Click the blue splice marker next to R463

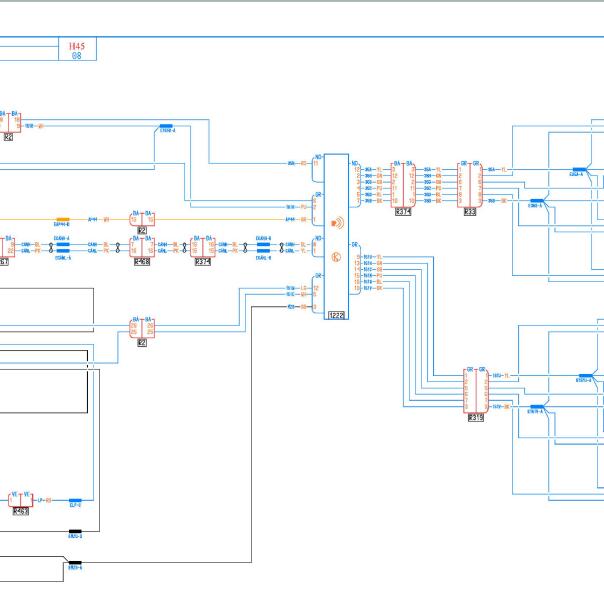tap(75, 501)
